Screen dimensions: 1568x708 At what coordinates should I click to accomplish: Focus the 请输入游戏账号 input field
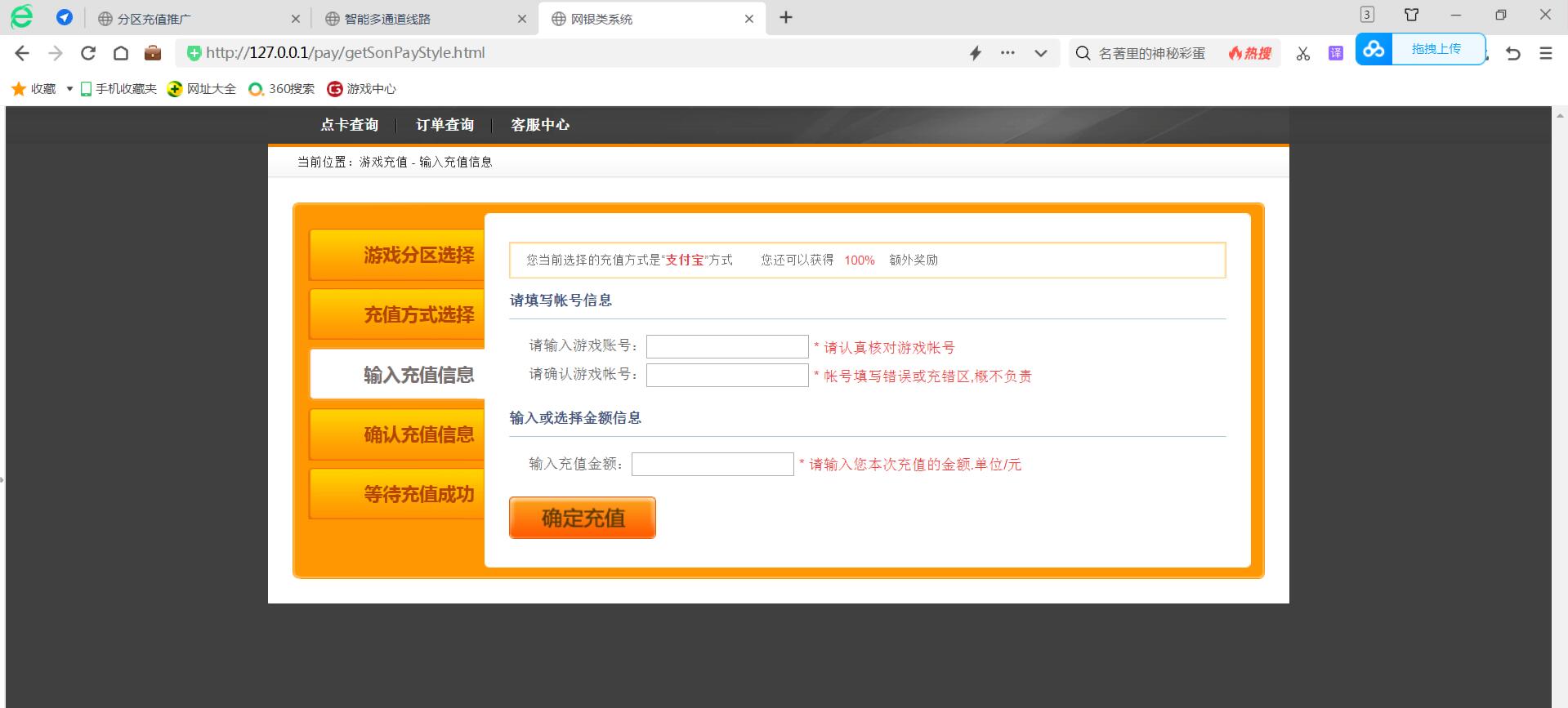[726, 347]
